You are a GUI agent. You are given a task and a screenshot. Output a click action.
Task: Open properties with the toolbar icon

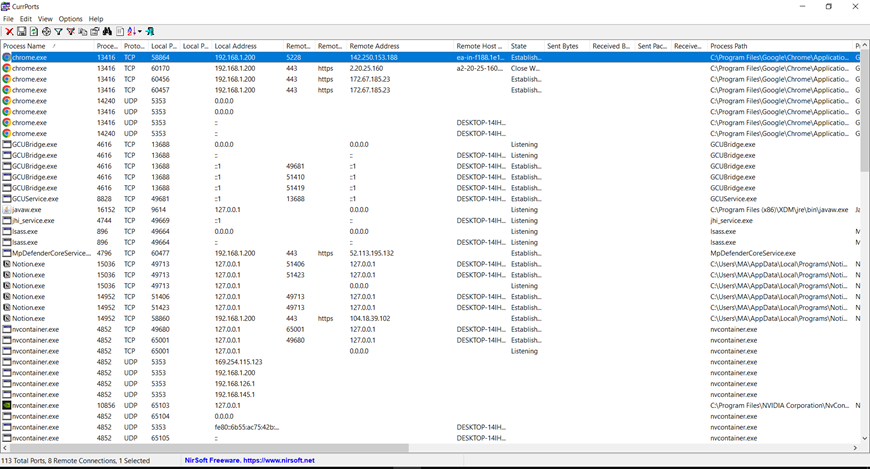tap(95, 32)
